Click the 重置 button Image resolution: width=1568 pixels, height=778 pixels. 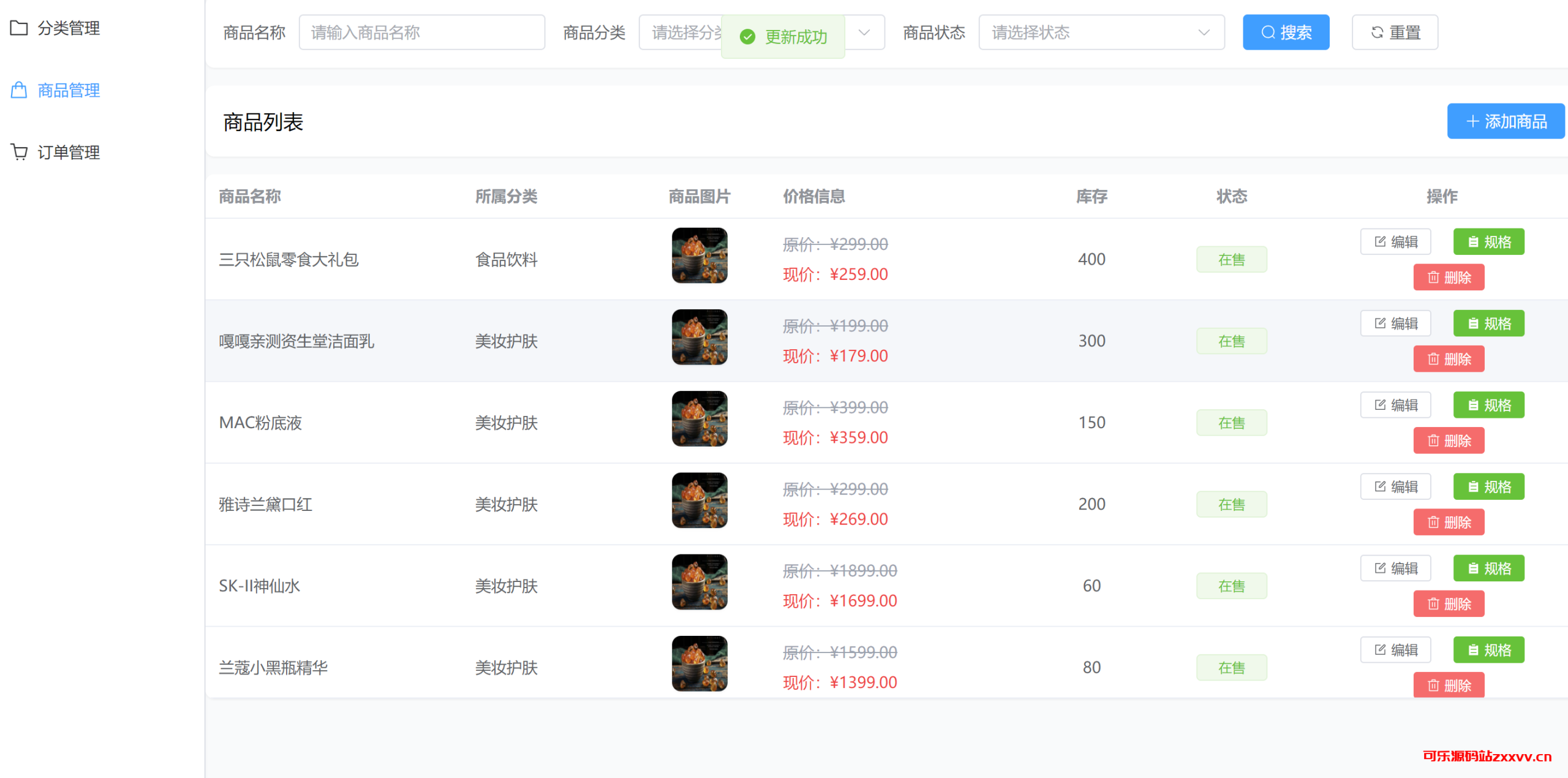[x=1395, y=32]
